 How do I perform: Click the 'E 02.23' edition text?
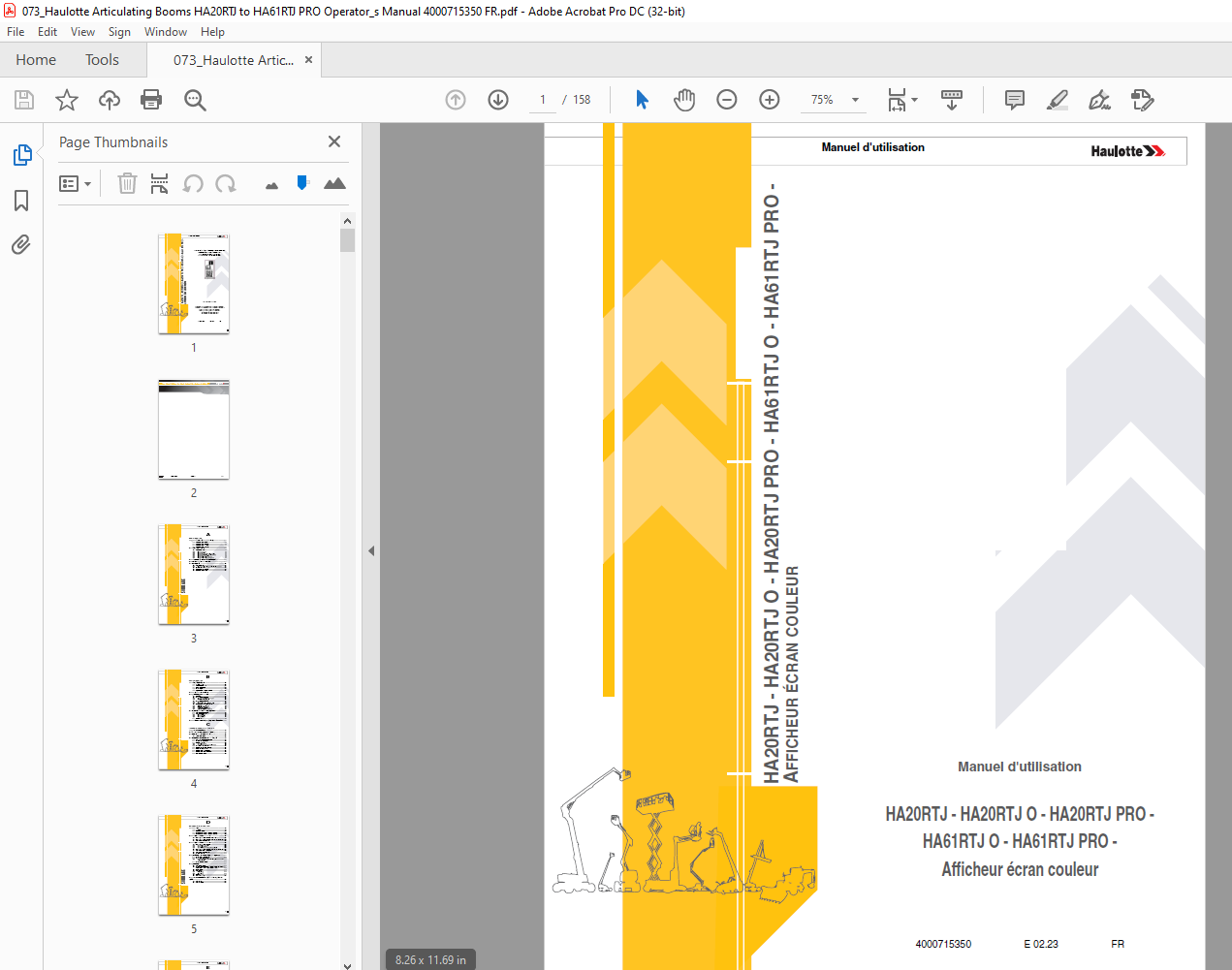1041,944
